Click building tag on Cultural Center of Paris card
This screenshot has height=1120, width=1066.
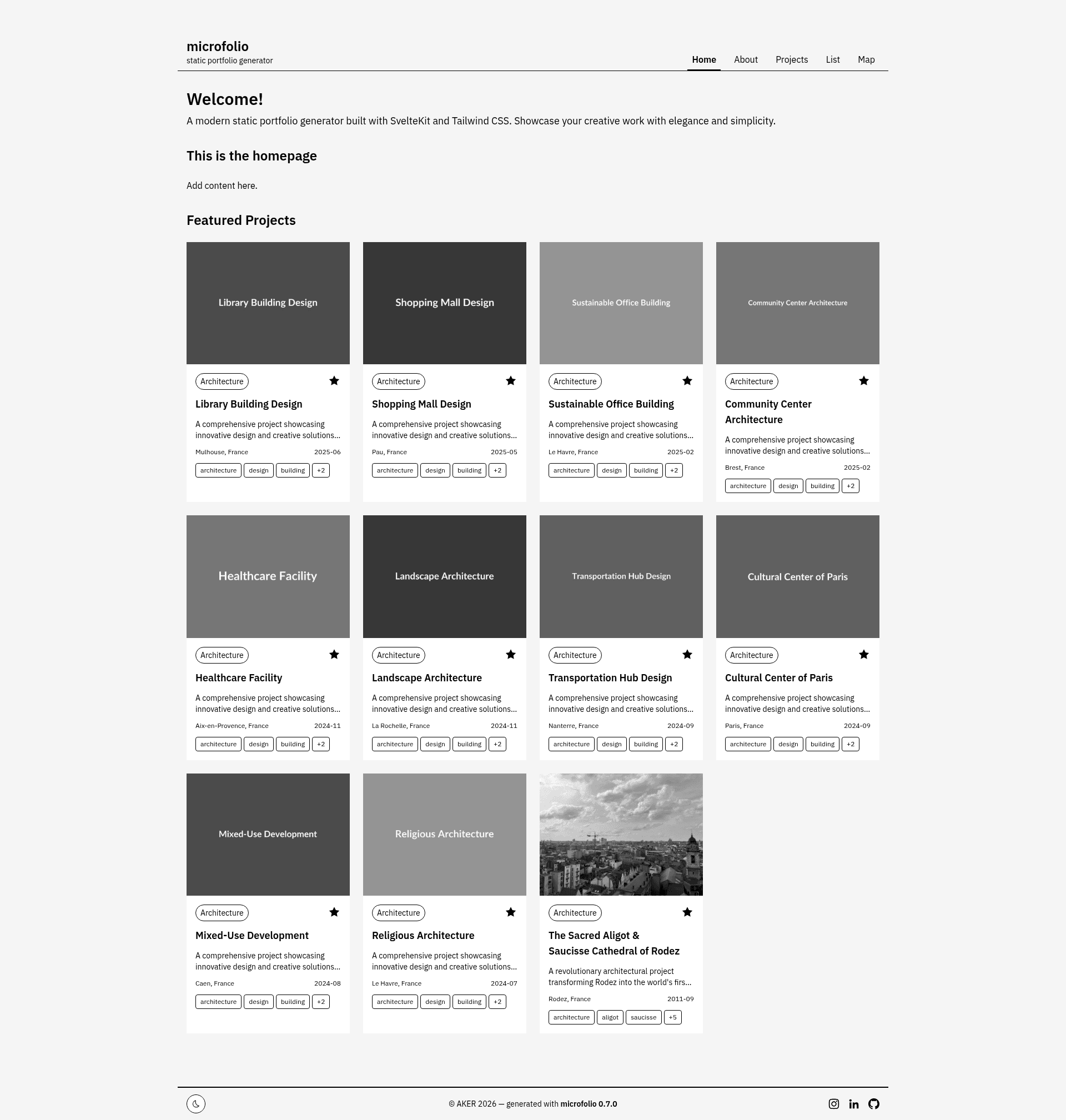click(822, 744)
